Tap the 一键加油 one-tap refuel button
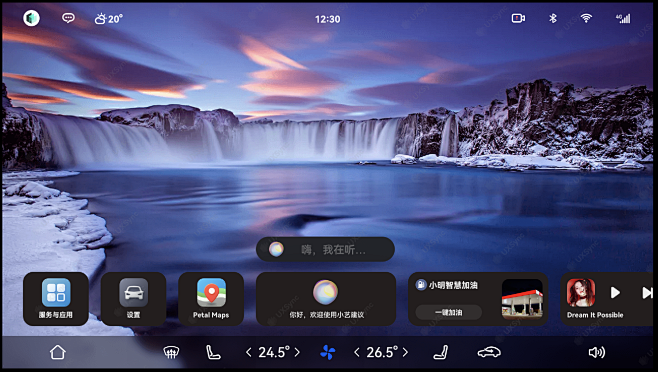 click(x=449, y=312)
